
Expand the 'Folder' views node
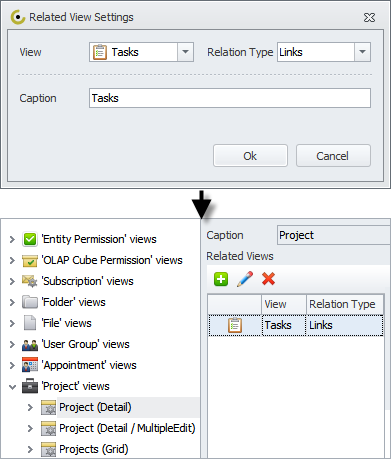click(x=12, y=302)
